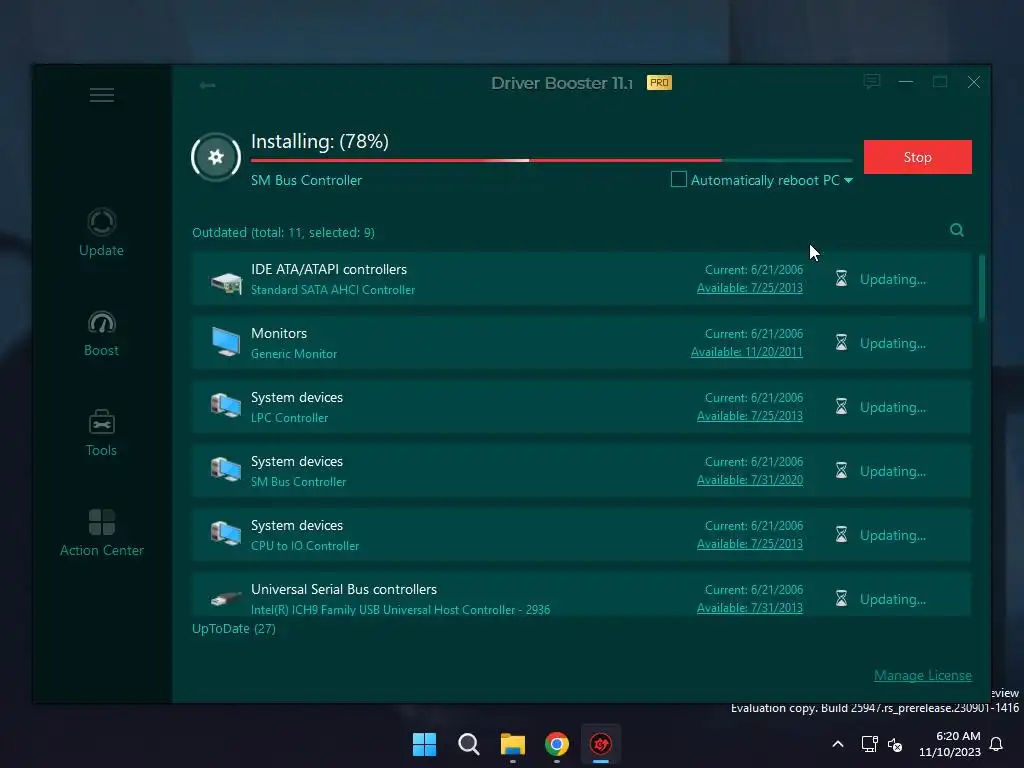The image size is (1024, 768).
Task: Open Google Chrome from taskbar
Action: 557,744
